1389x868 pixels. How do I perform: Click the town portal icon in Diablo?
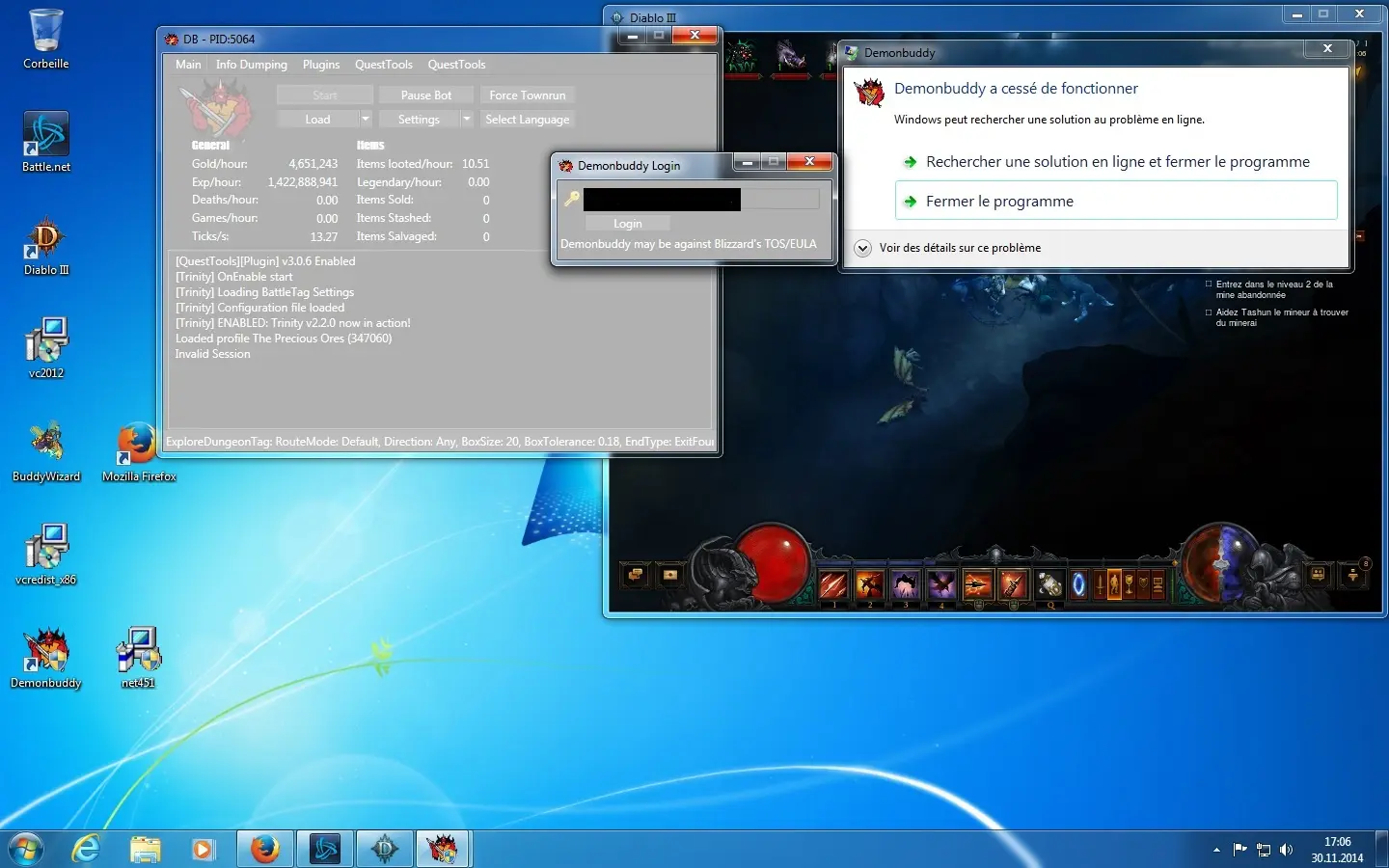tap(1078, 583)
